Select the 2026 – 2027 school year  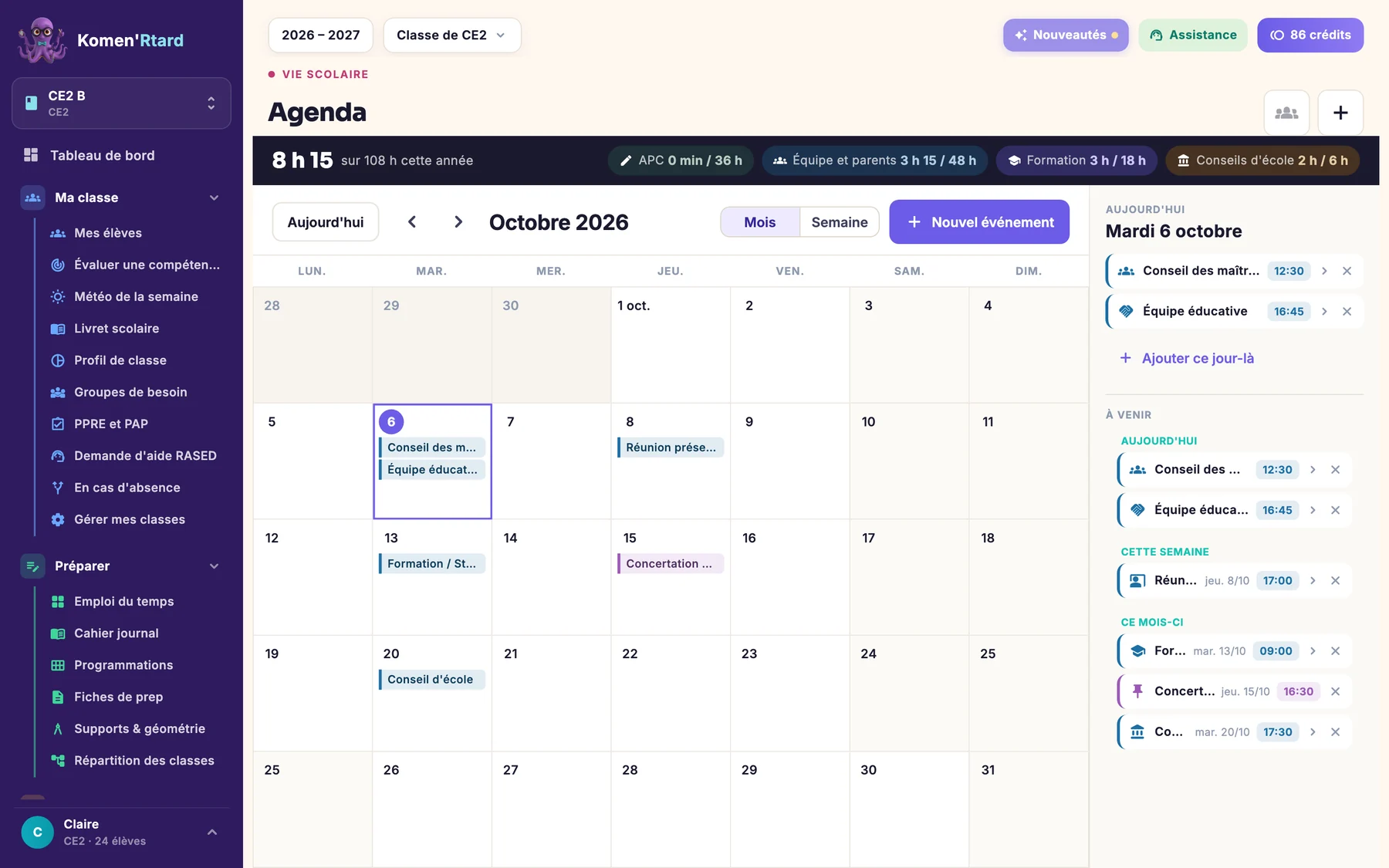tap(320, 35)
